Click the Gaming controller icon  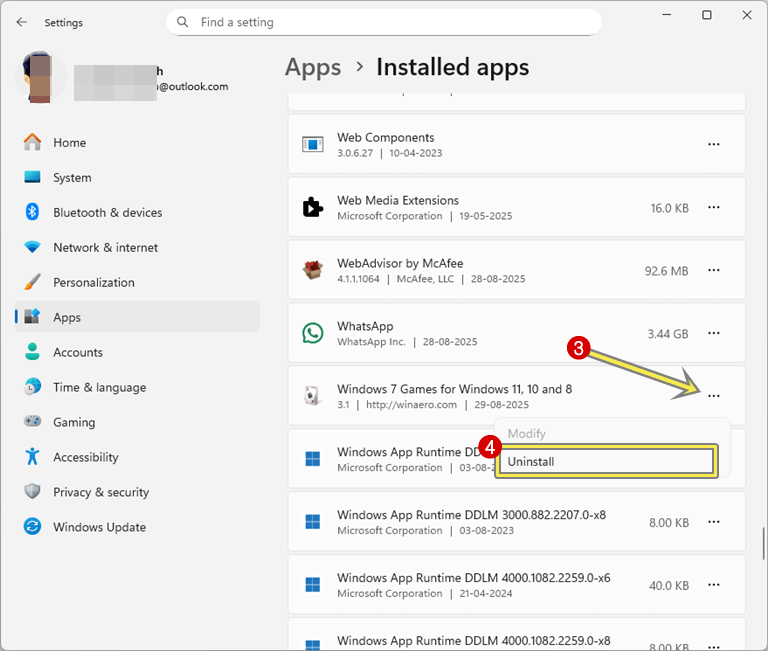click(x=32, y=421)
